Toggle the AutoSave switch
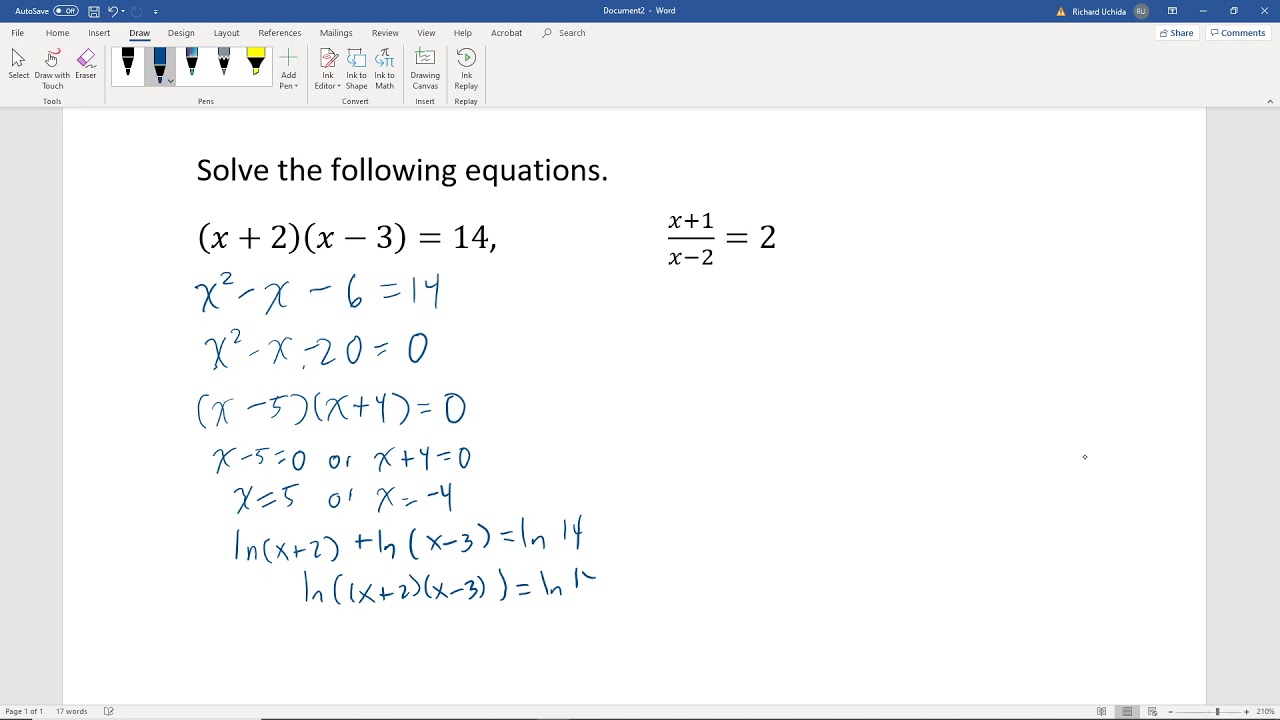Image resolution: width=1280 pixels, height=720 pixels. [66, 11]
